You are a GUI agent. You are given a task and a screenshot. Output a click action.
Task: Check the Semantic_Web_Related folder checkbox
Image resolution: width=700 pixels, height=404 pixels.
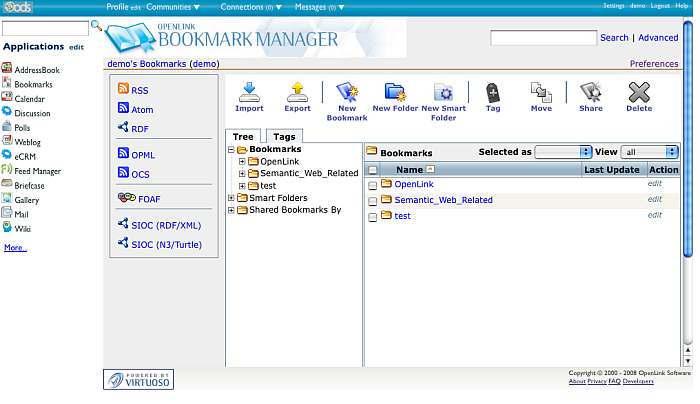[373, 201]
